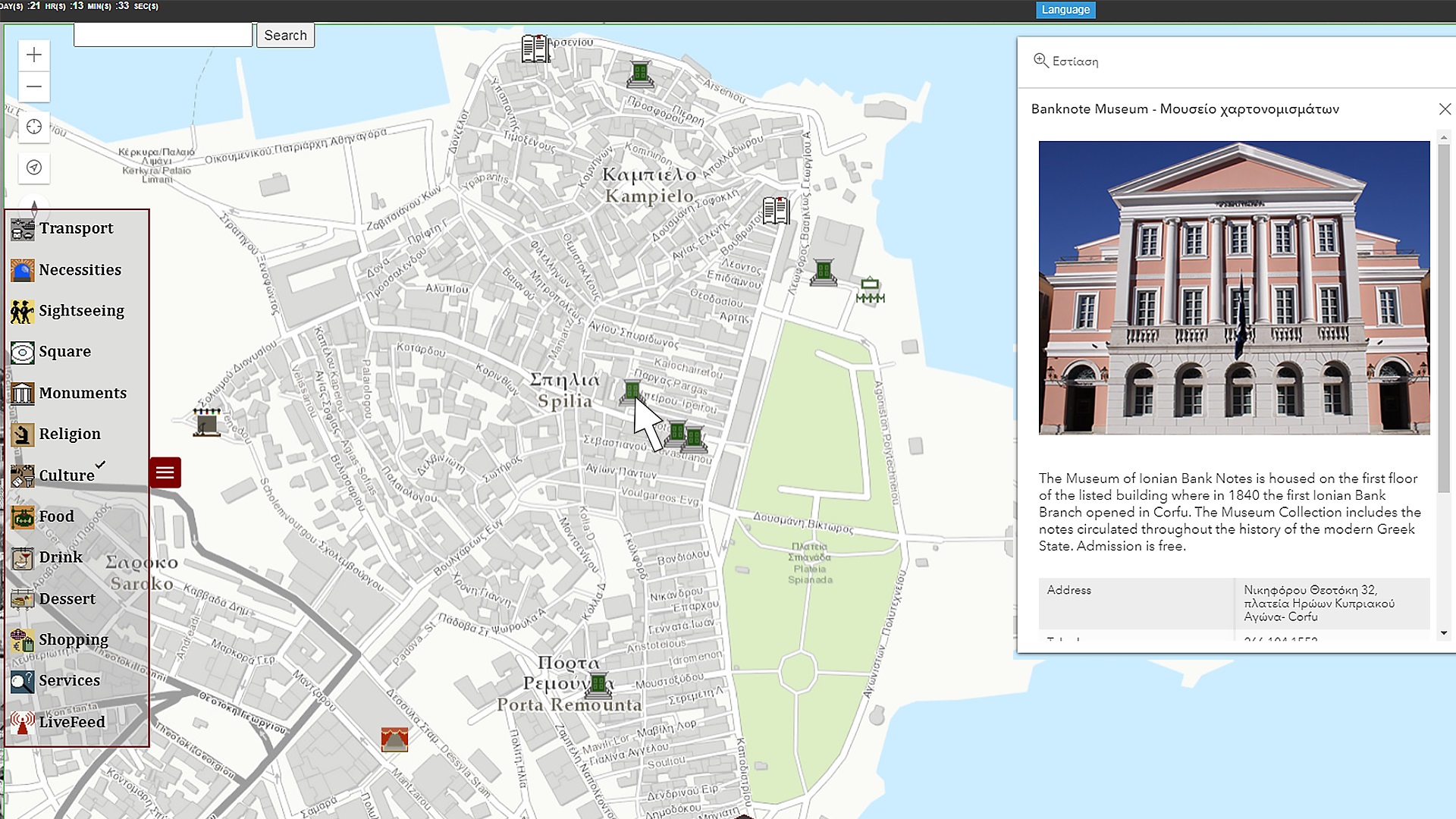The image size is (1456, 819).
Task: Open the Language selector dropdown
Action: coord(1065,9)
